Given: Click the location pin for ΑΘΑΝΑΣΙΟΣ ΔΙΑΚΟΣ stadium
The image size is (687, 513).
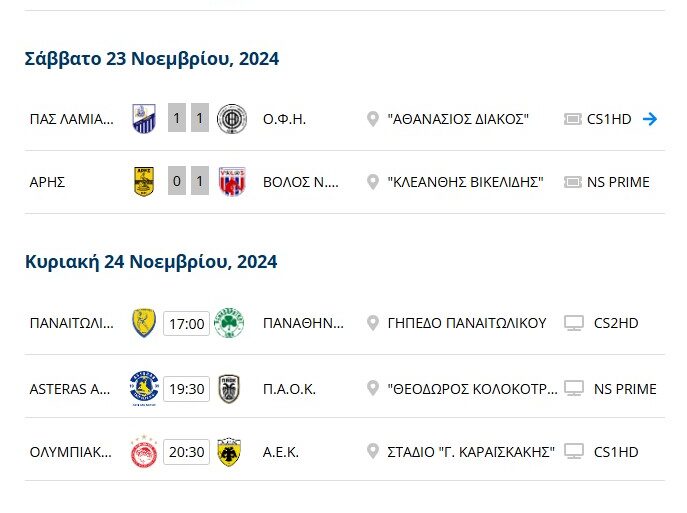Looking at the screenshot, I should click(x=373, y=119).
